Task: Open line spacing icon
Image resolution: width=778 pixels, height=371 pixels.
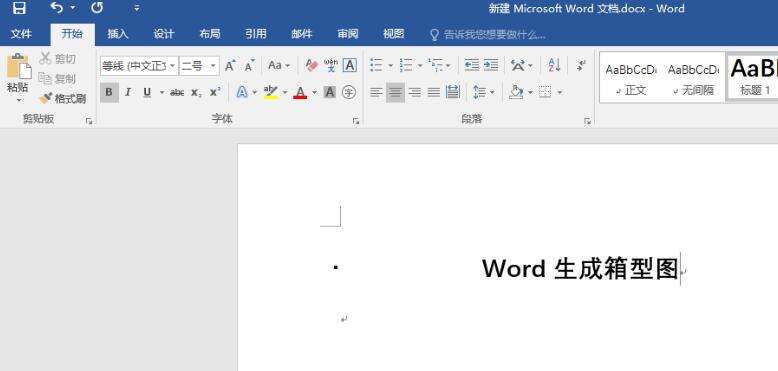Action: [479, 92]
